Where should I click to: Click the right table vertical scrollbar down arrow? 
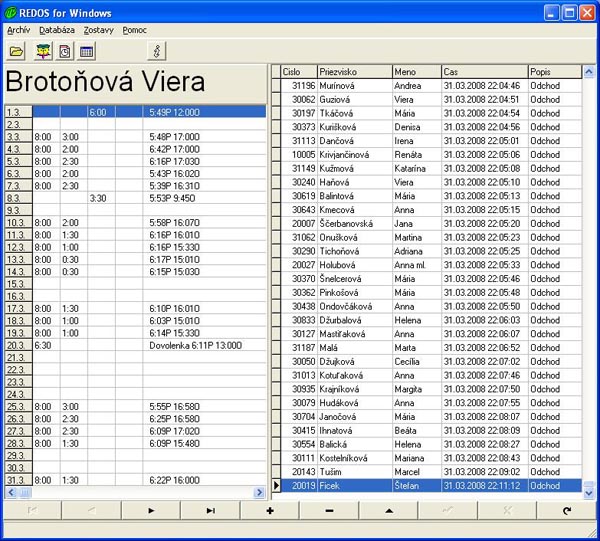click(x=589, y=491)
